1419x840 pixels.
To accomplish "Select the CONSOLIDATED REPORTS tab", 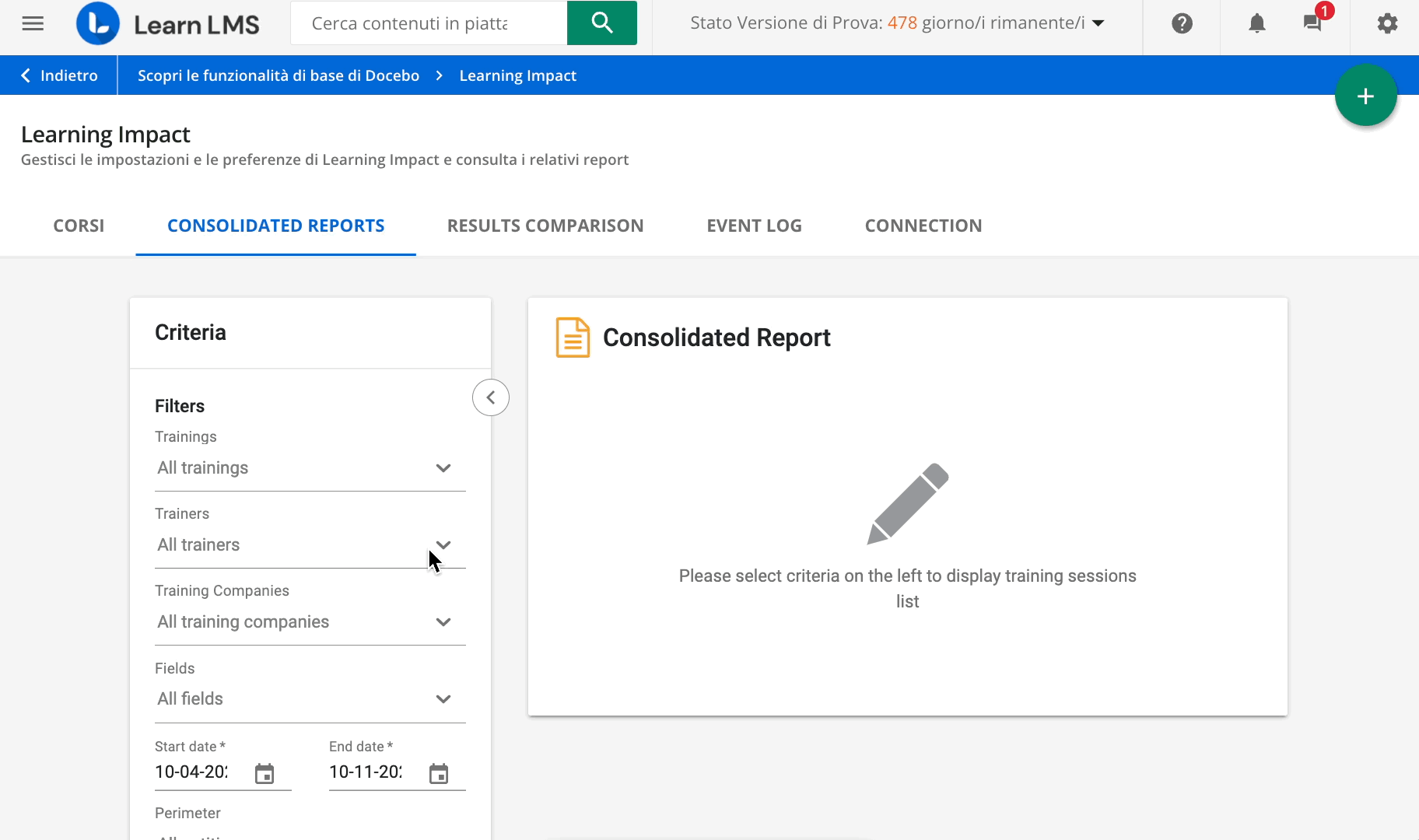I will 276,226.
